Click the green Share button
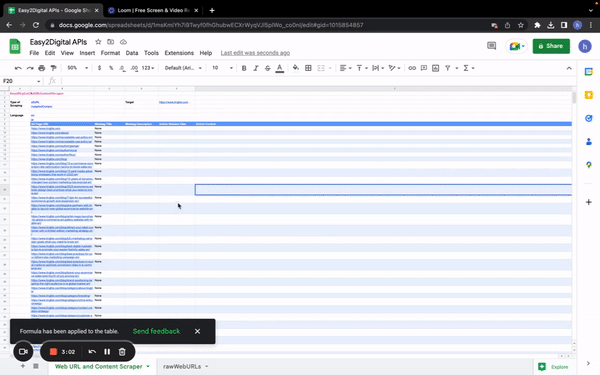Image resolution: width=600 pixels, height=375 pixels. click(551, 46)
